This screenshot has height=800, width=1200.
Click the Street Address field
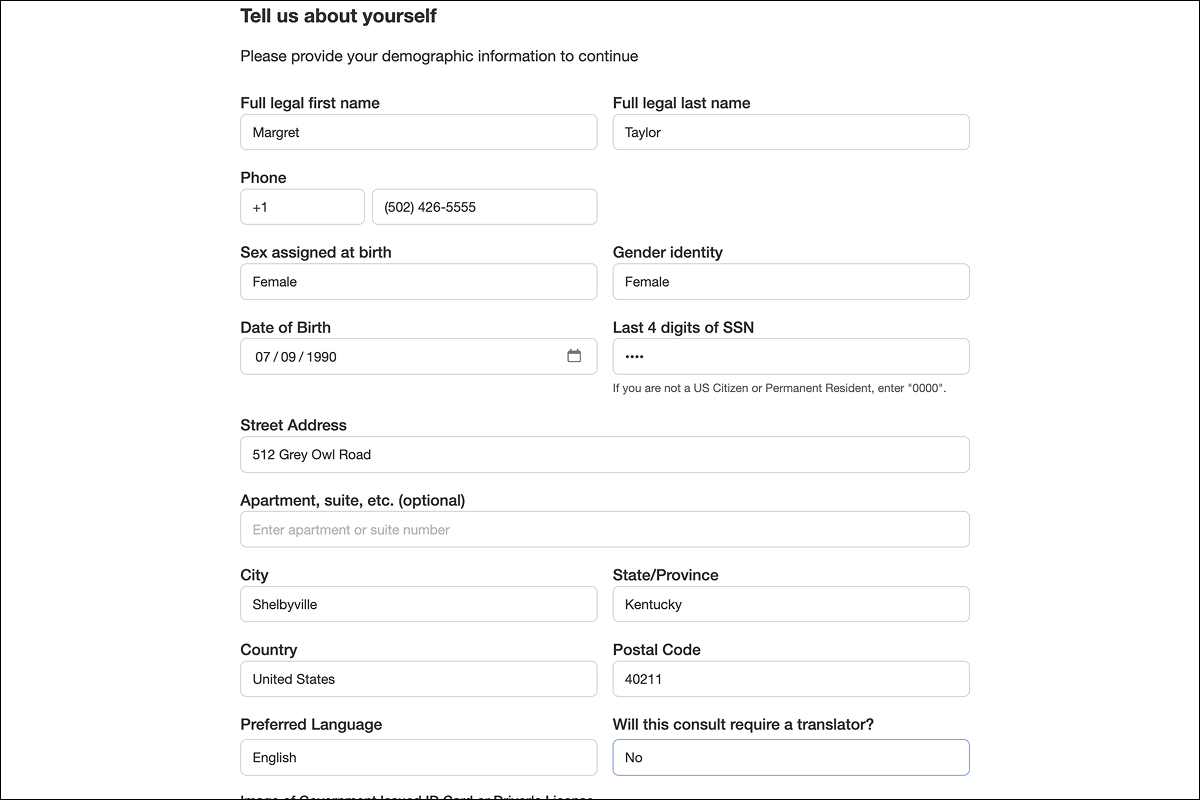coord(604,454)
